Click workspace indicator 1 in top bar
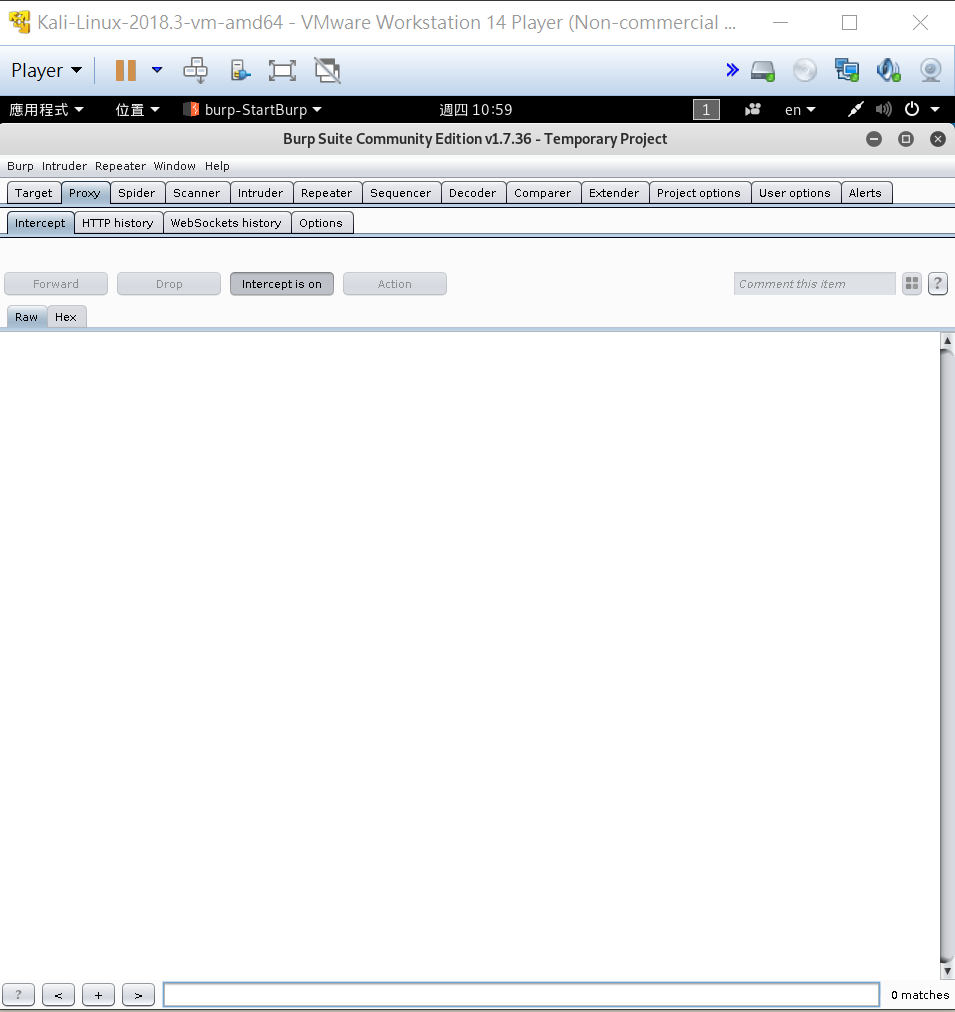The height and width of the screenshot is (1012, 955). pos(706,110)
